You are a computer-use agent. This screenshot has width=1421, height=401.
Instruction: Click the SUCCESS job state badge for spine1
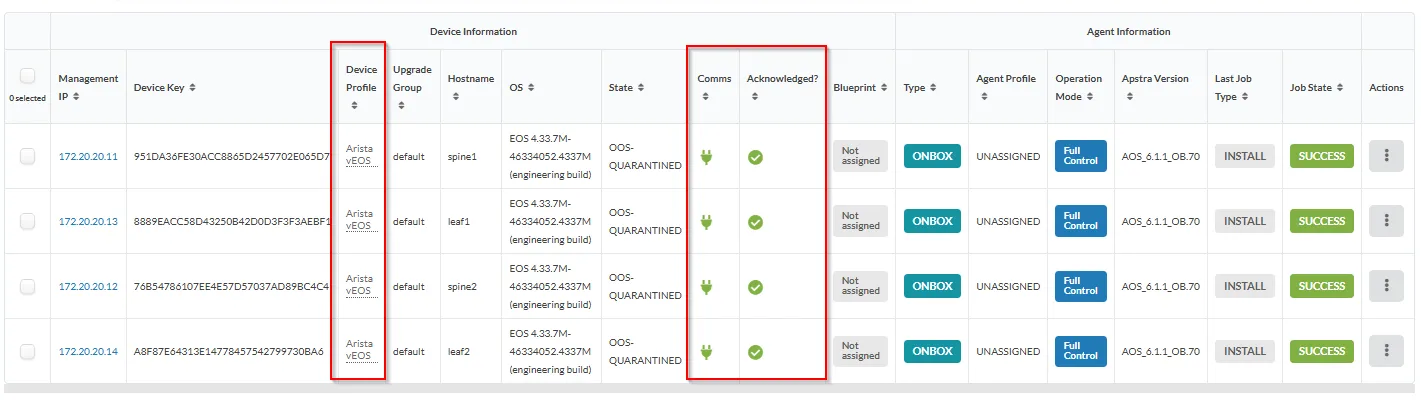(1321, 156)
